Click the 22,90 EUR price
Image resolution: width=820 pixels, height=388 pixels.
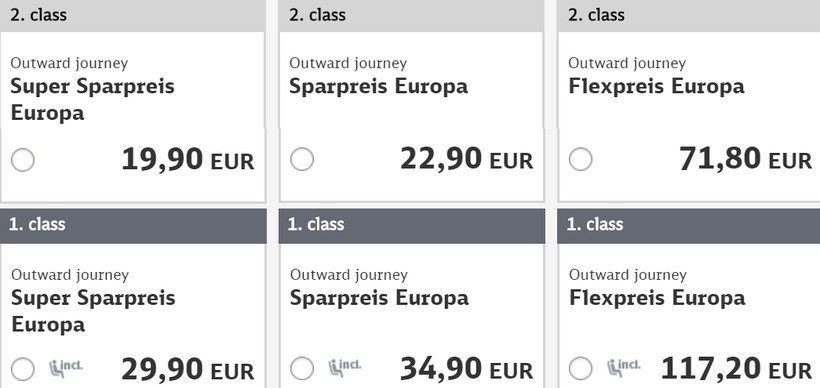point(467,159)
